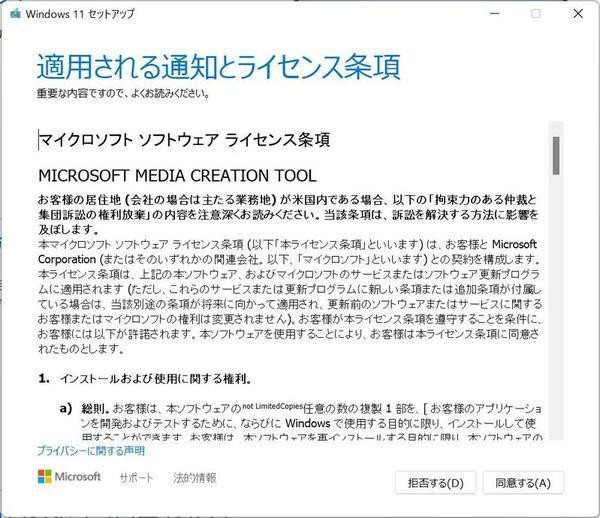Click the page title 適用される通知とライセンス条項

coord(218,67)
